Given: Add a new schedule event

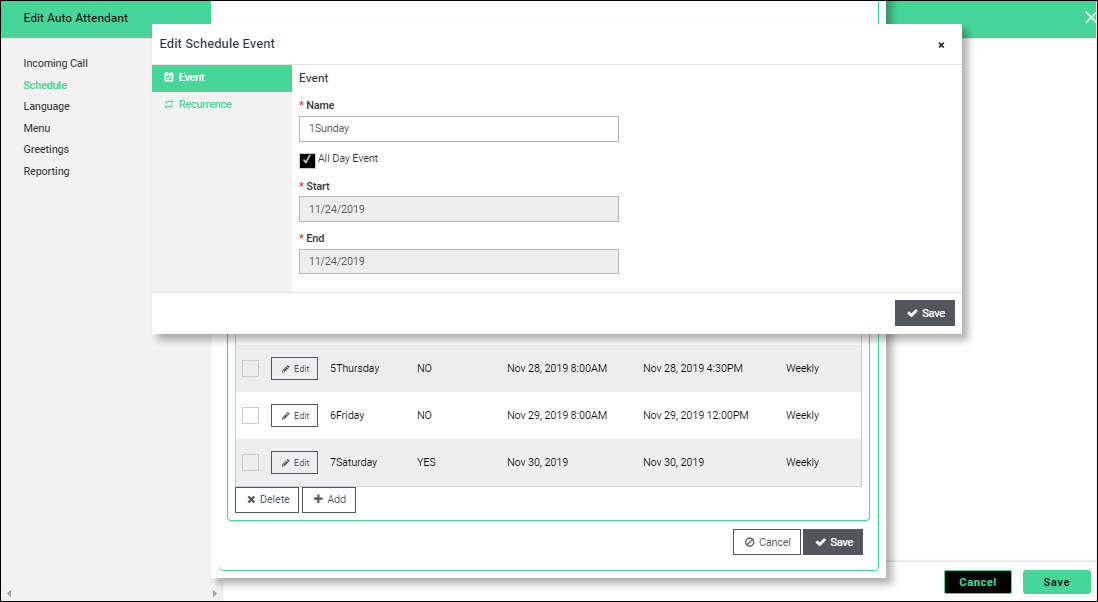Looking at the screenshot, I should (x=328, y=499).
